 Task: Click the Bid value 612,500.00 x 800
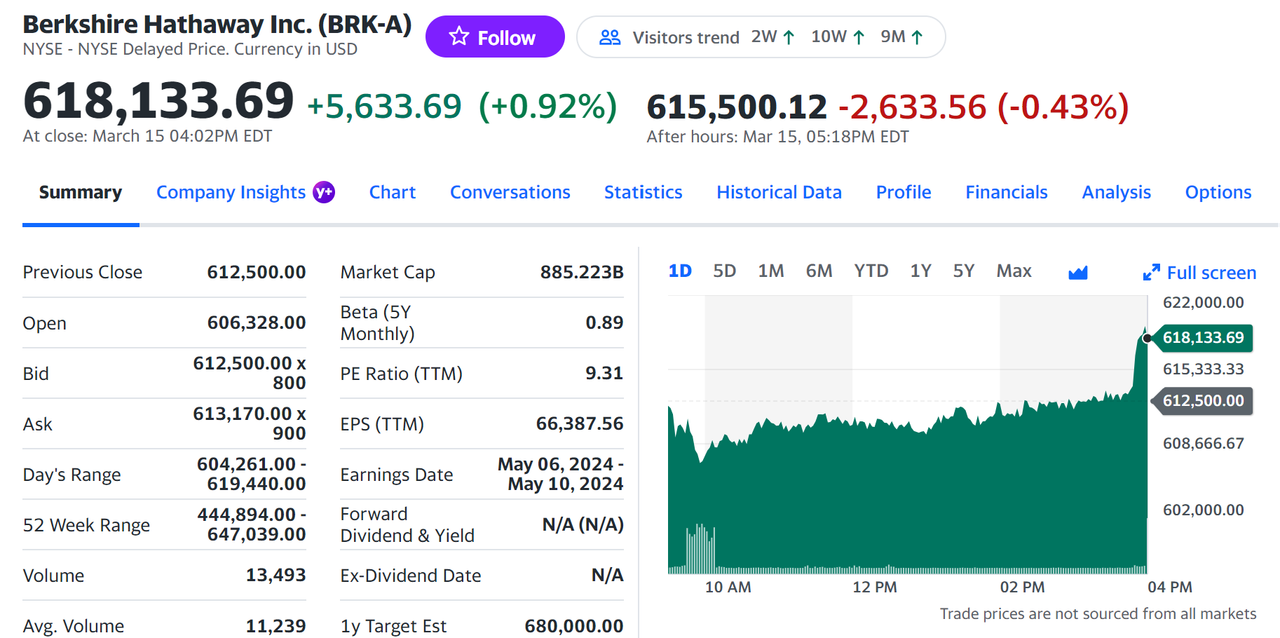[249, 373]
